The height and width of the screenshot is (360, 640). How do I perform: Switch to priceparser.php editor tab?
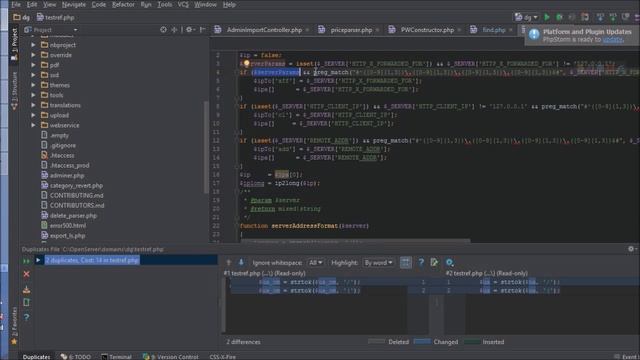coord(351,30)
